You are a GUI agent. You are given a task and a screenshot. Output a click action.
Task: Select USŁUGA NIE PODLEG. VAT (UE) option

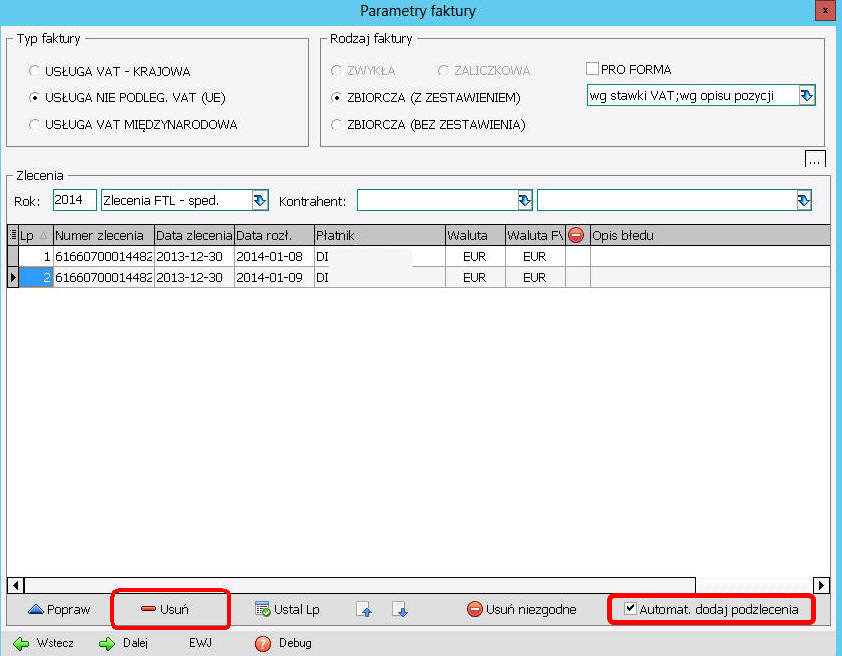[x=34, y=97]
